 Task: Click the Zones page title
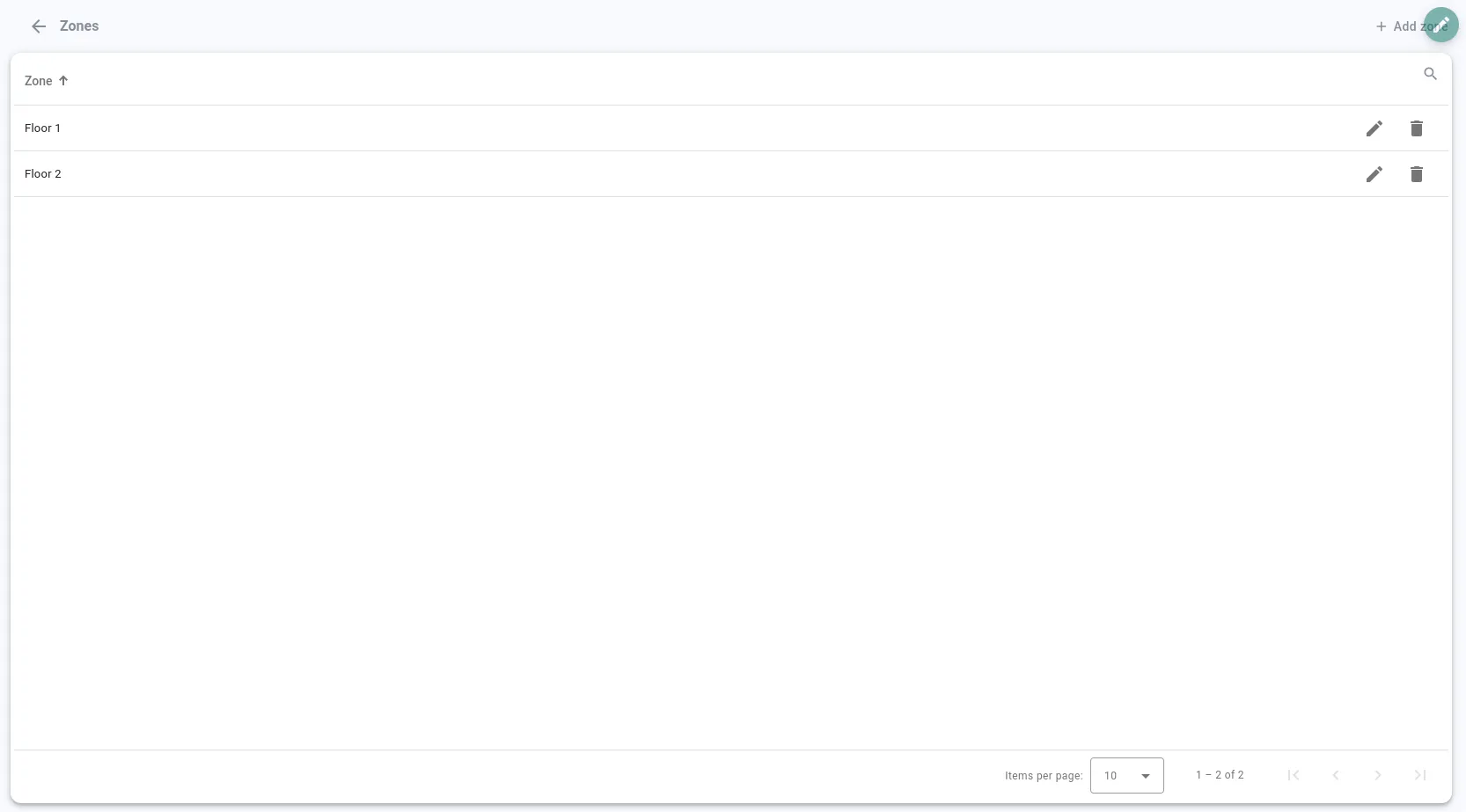pyautogui.click(x=79, y=26)
